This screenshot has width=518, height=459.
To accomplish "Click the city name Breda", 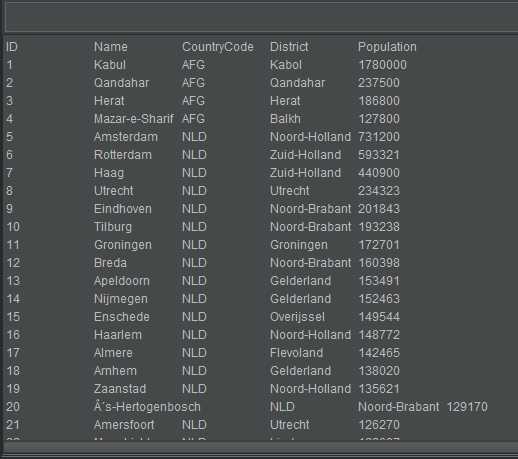I will (x=110, y=263).
